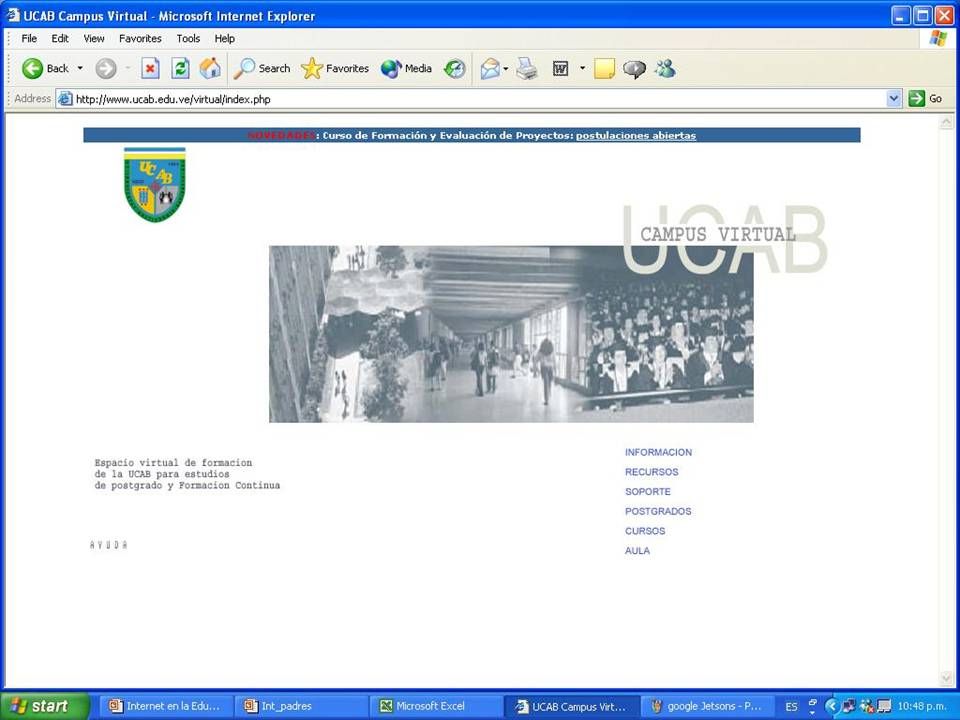Open the Help menu
This screenshot has width=960, height=720.
tap(225, 39)
